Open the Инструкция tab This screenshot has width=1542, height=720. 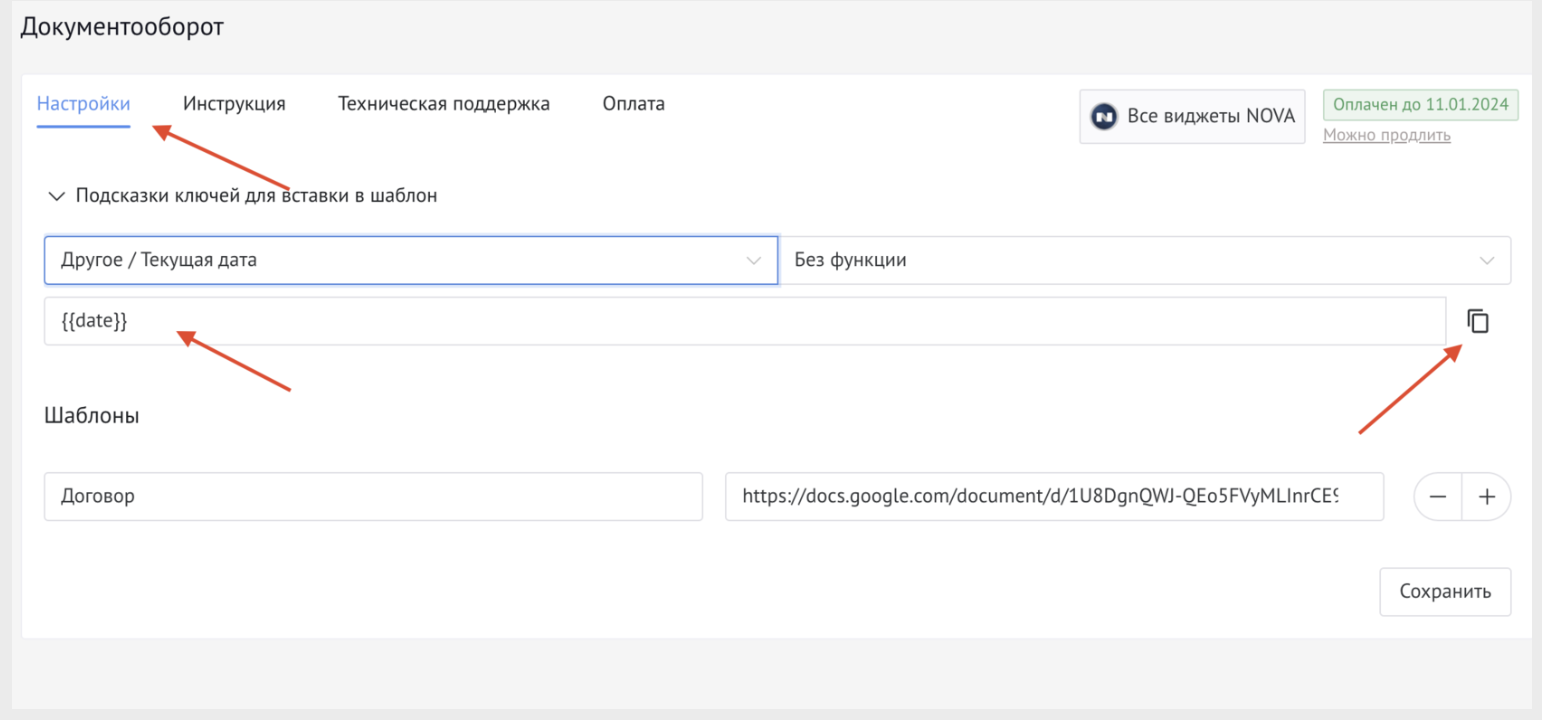coord(234,104)
